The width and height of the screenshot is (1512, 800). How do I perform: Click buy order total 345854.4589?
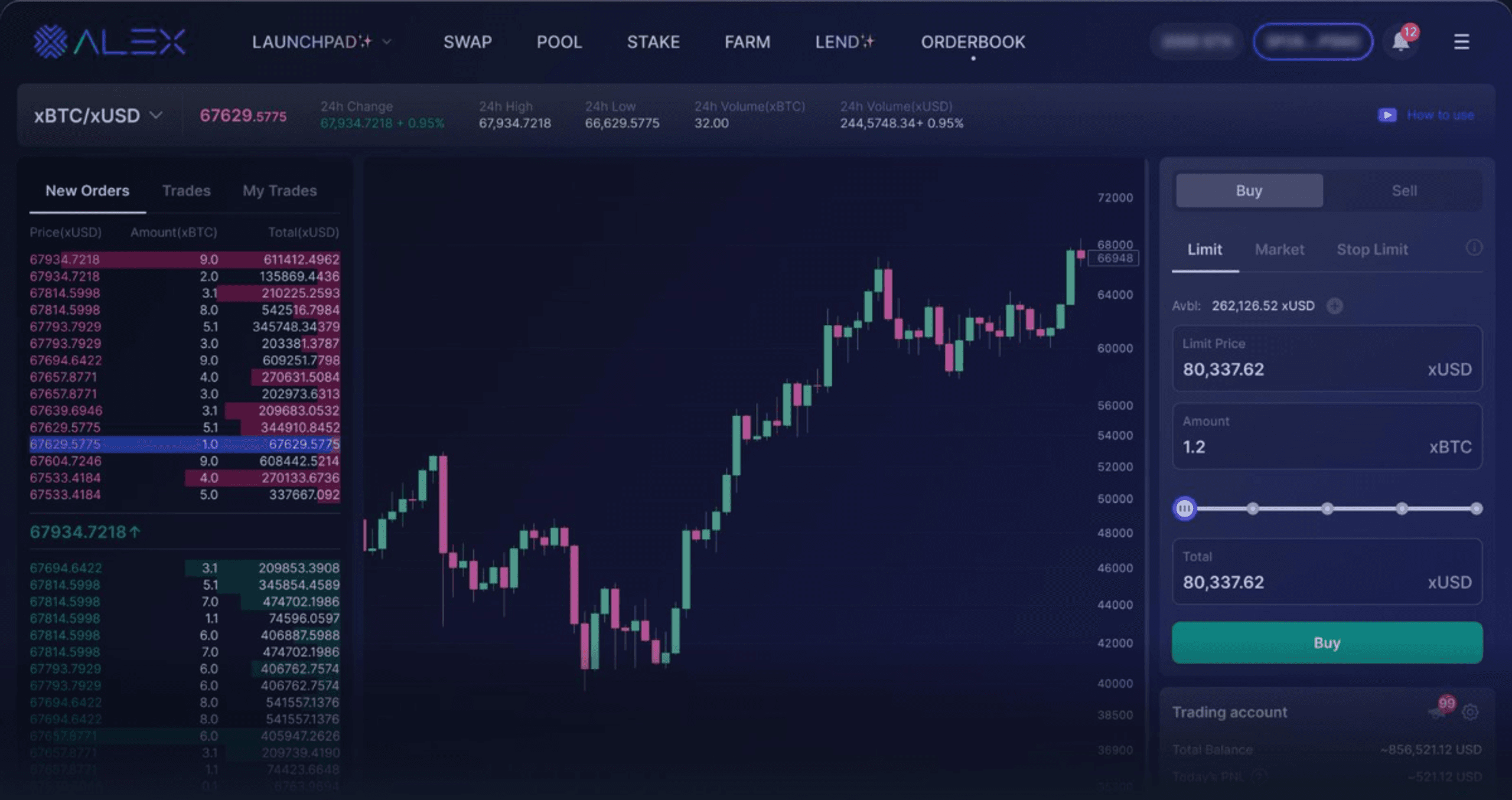point(299,585)
